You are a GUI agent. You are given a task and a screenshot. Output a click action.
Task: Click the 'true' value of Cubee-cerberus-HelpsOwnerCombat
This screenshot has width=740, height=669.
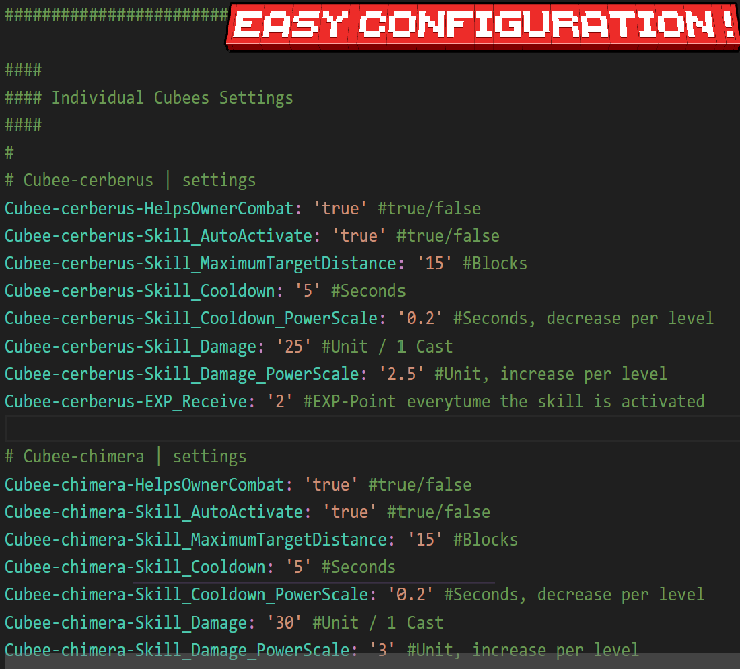coord(330,208)
